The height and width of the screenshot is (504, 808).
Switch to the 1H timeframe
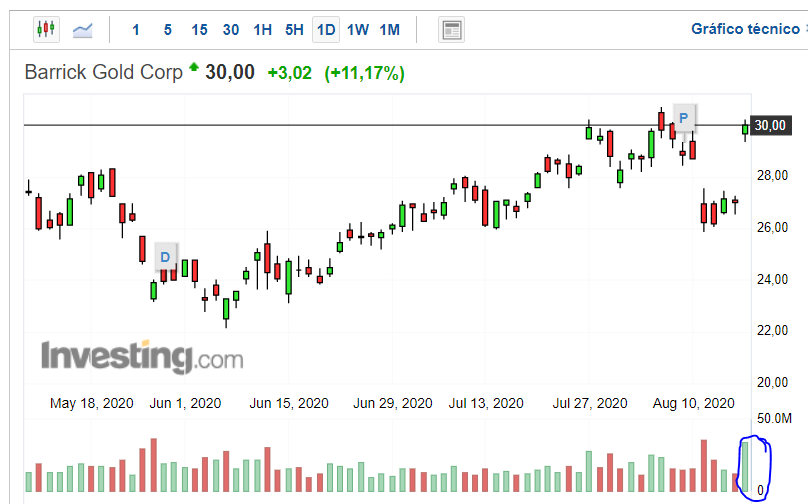[x=262, y=30]
